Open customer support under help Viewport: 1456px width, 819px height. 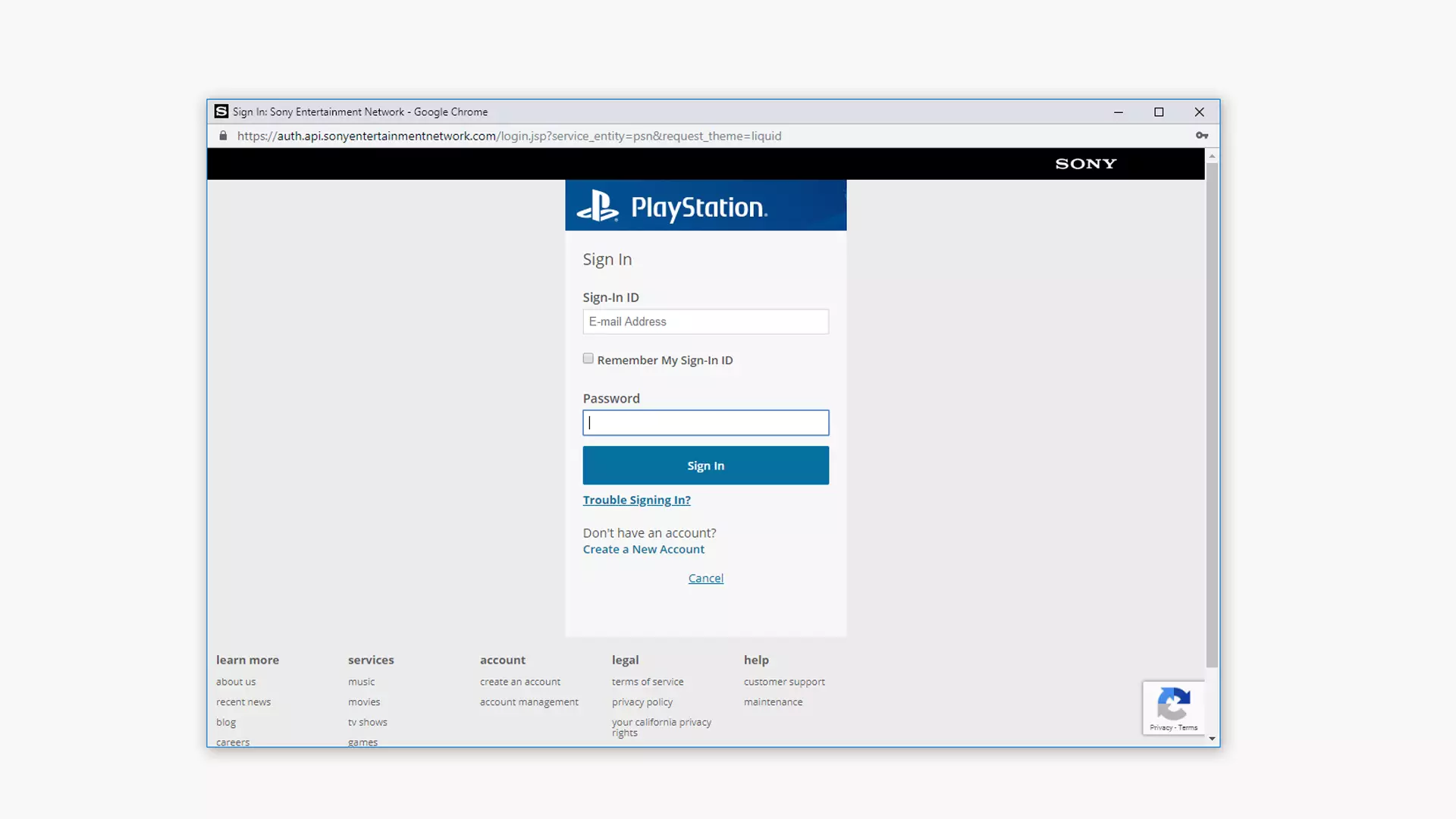click(x=784, y=682)
